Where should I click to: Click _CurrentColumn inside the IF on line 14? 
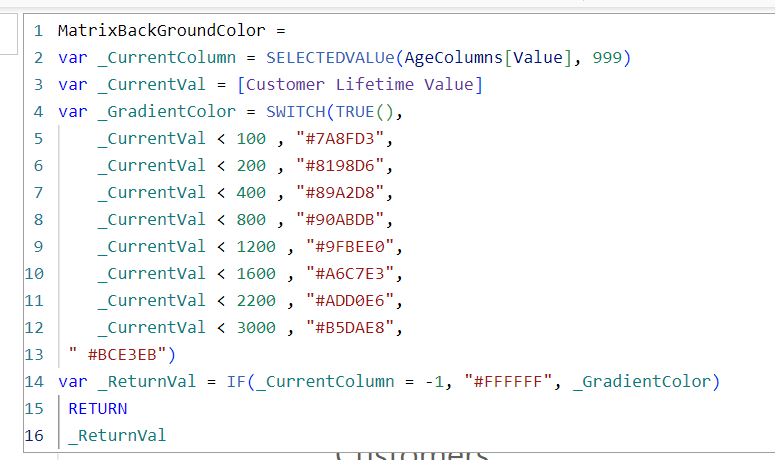pos(325,381)
